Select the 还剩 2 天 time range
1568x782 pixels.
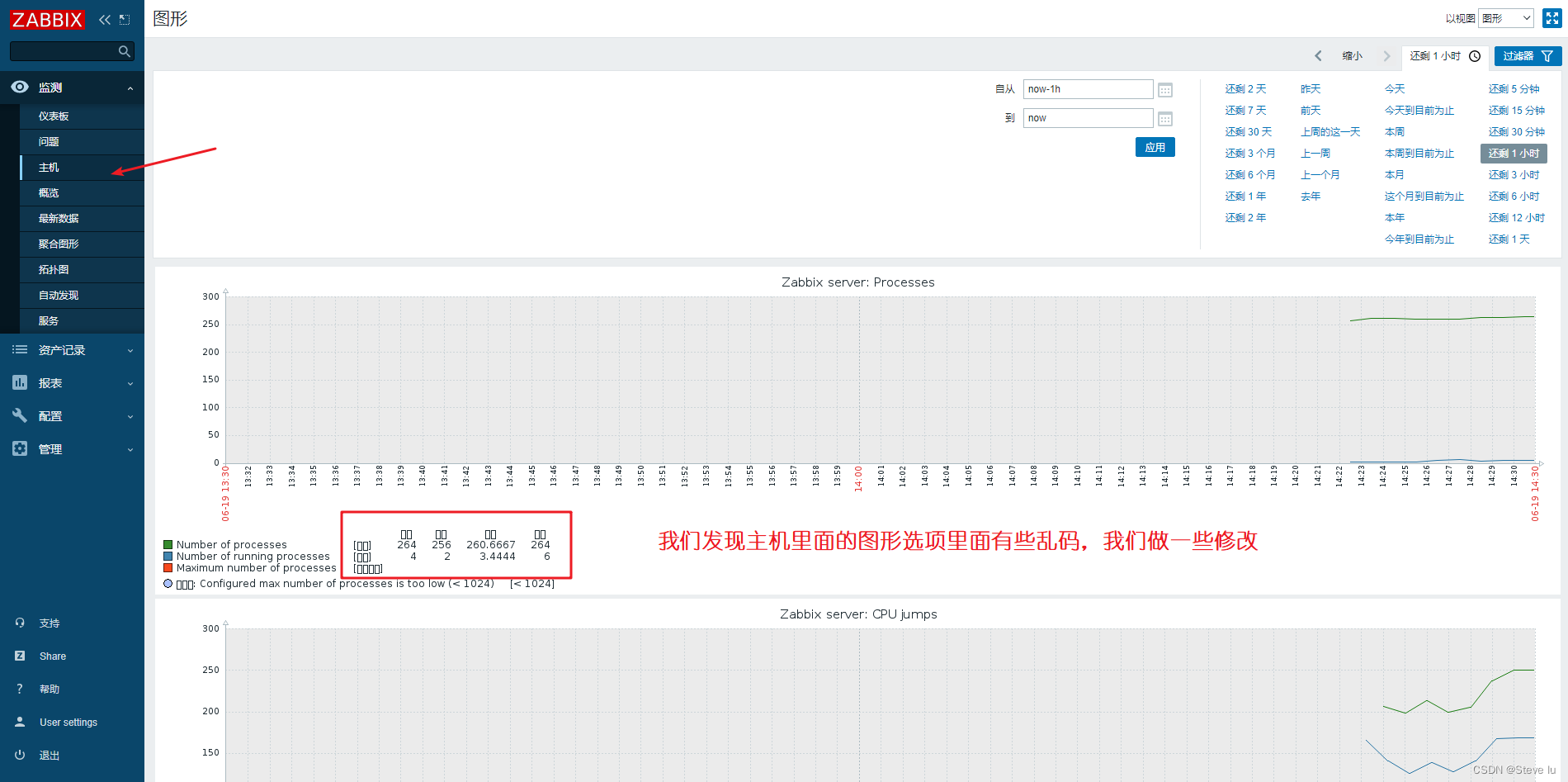click(1245, 89)
